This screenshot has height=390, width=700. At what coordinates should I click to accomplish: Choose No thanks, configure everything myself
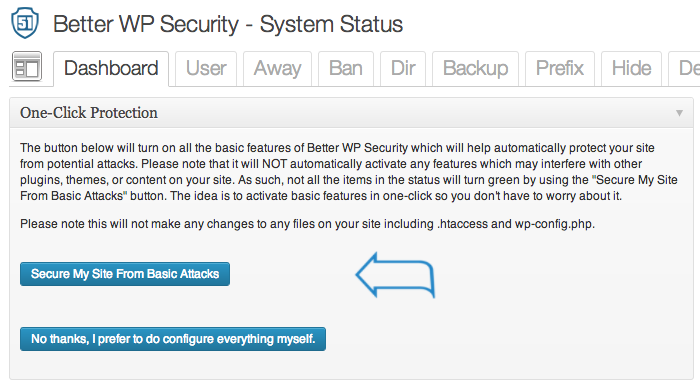(173, 339)
